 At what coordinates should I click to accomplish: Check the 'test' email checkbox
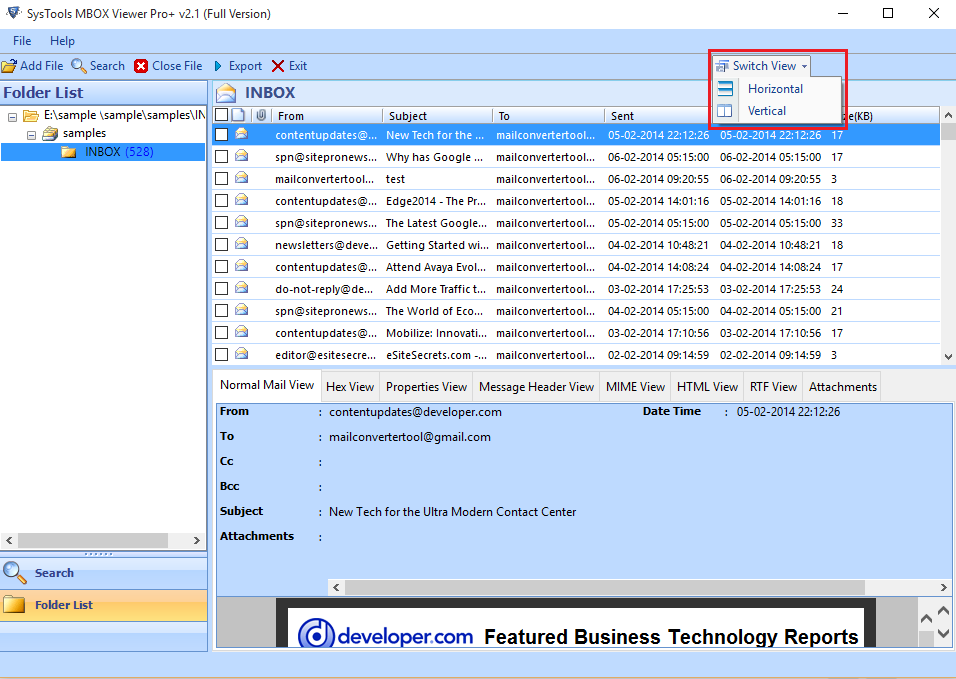[222, 179]
